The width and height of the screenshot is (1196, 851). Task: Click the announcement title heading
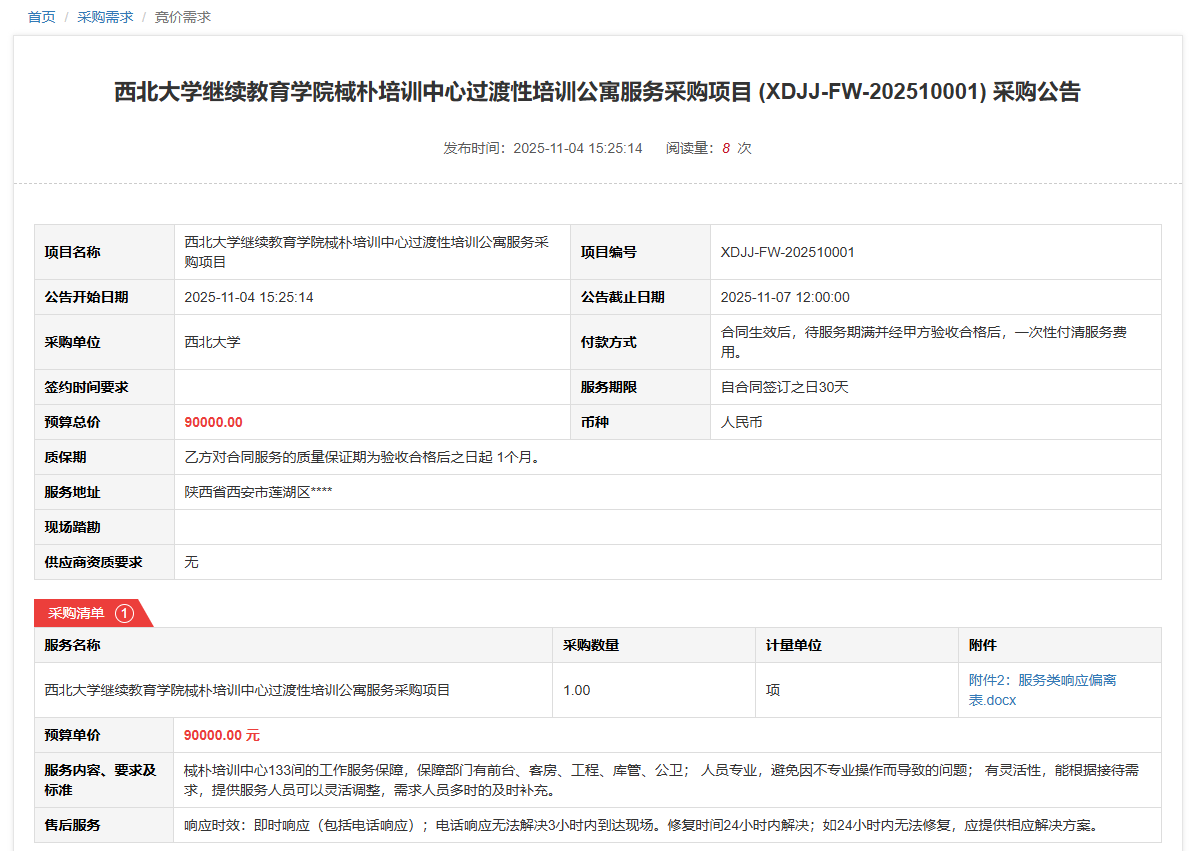point(597,92)
